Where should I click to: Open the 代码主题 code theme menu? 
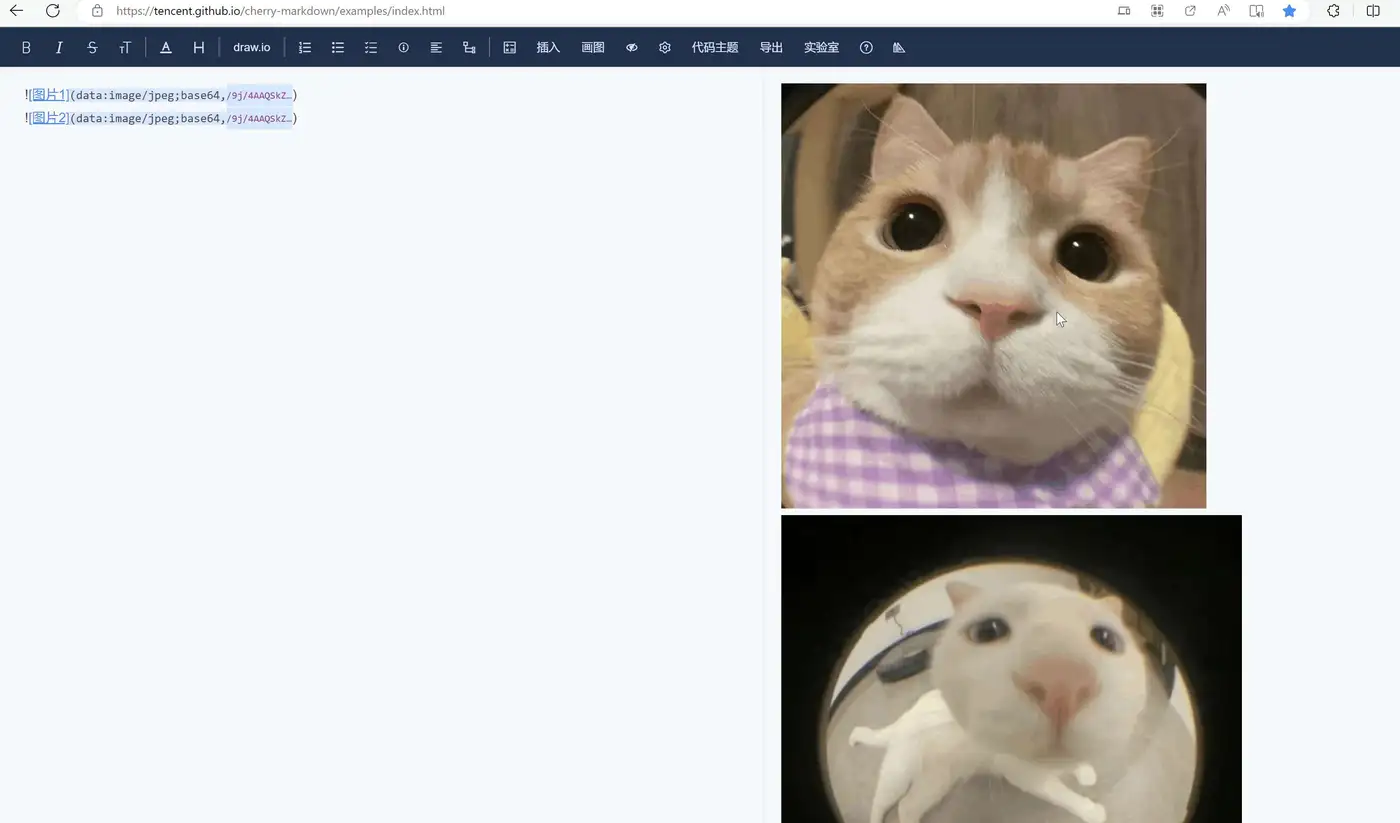tap(715, 48)
